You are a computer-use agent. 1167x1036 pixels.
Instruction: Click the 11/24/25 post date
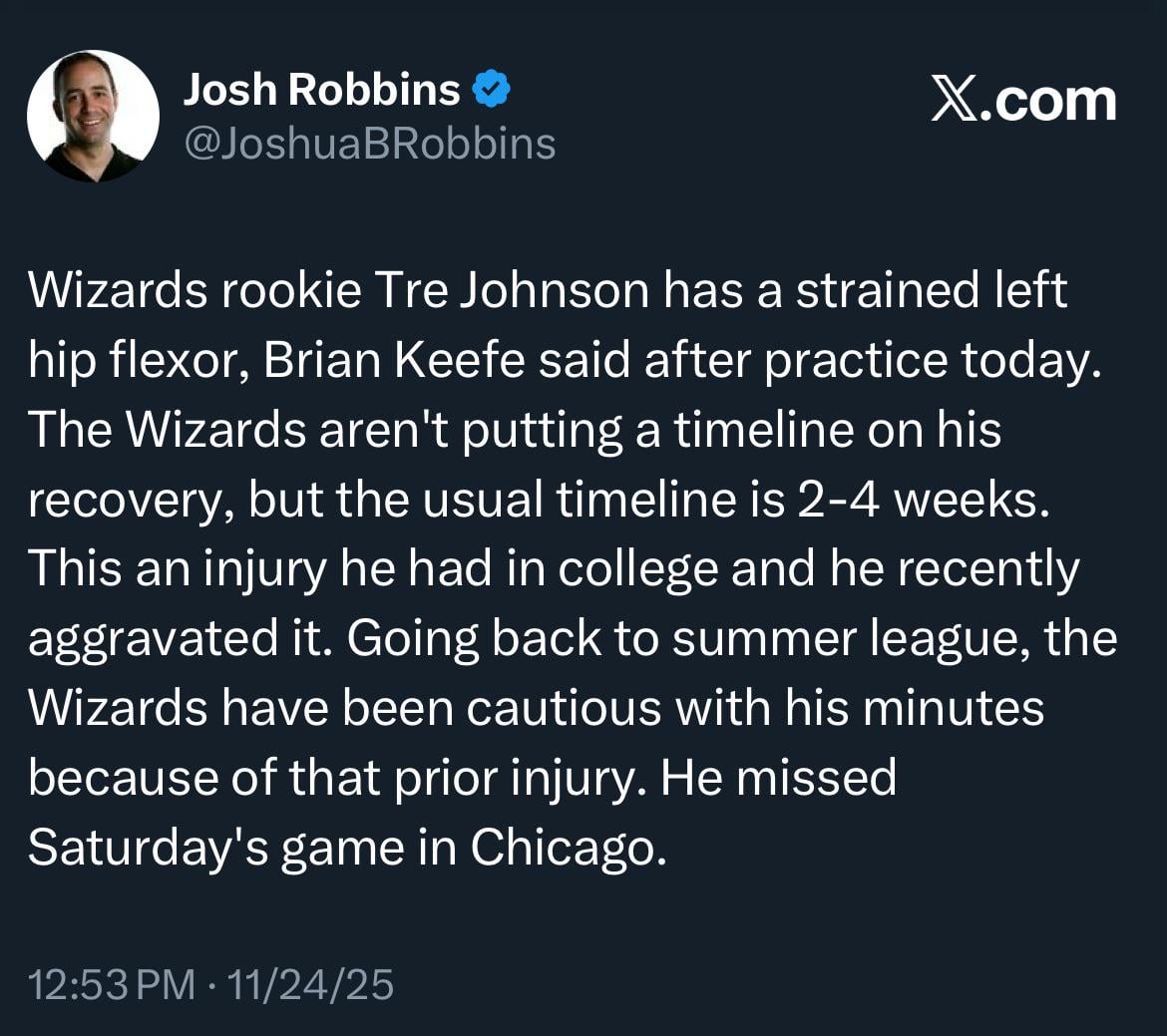click(310, 985)
